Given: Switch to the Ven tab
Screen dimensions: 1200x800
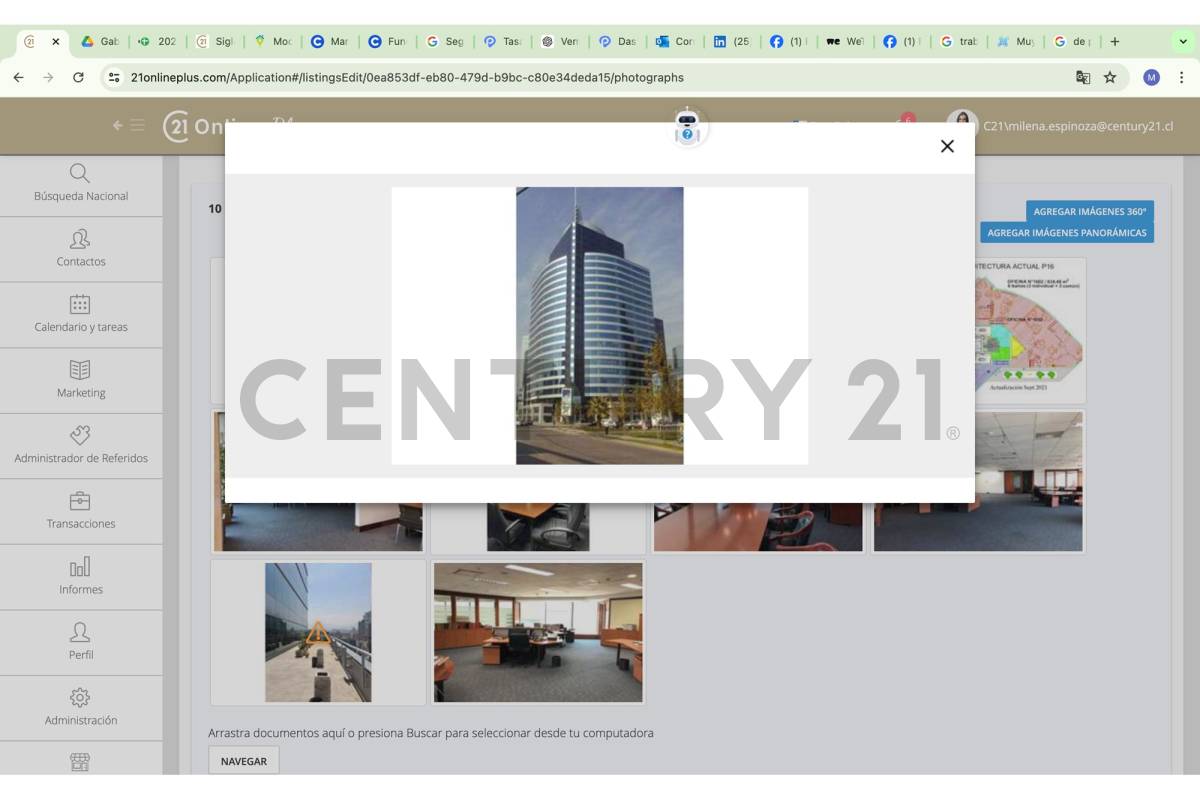Looking at the screenshot, I should [560, 42].
